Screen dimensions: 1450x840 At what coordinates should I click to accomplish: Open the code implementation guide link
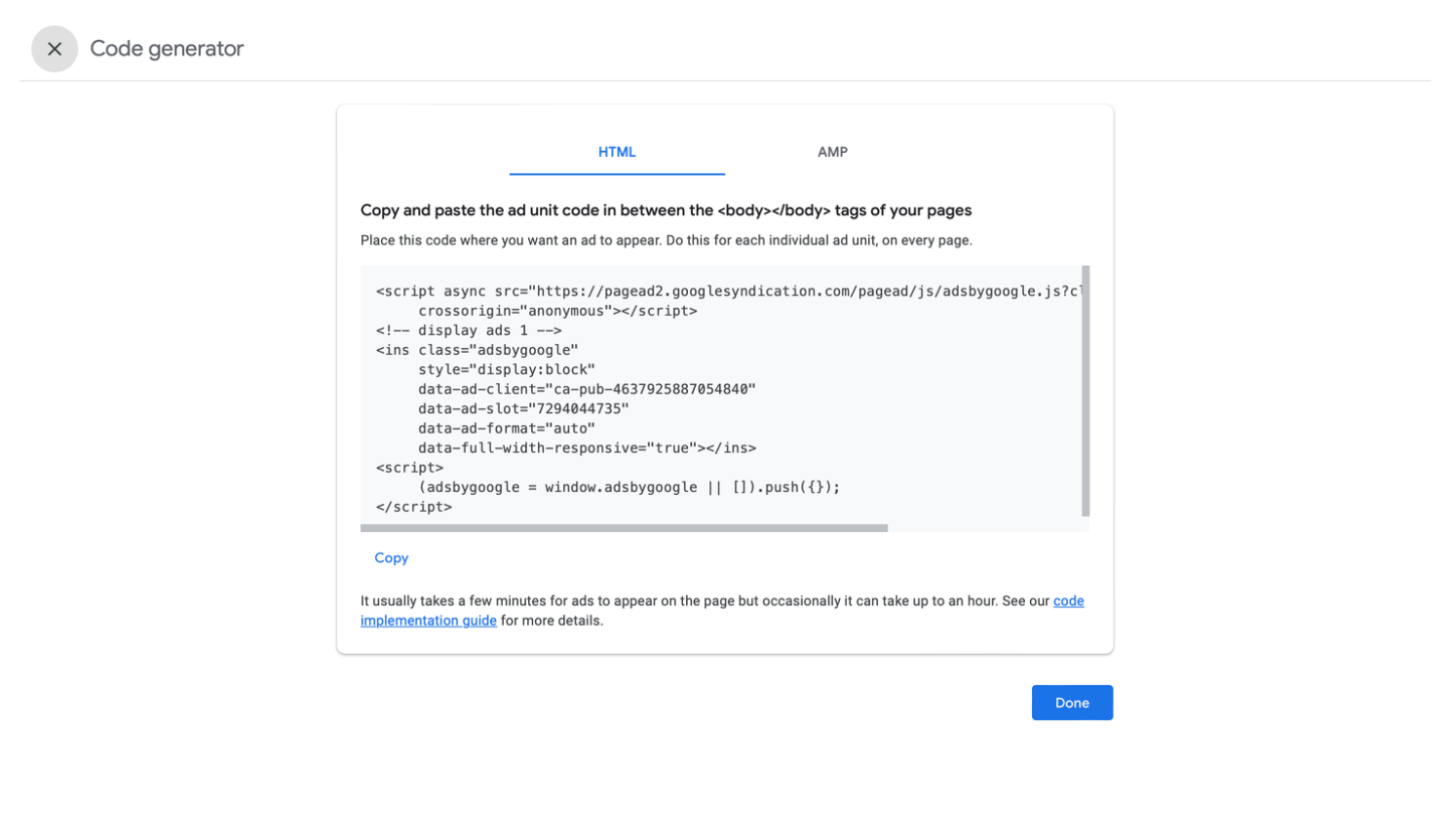pyautogui.click(x=429, y=620)
